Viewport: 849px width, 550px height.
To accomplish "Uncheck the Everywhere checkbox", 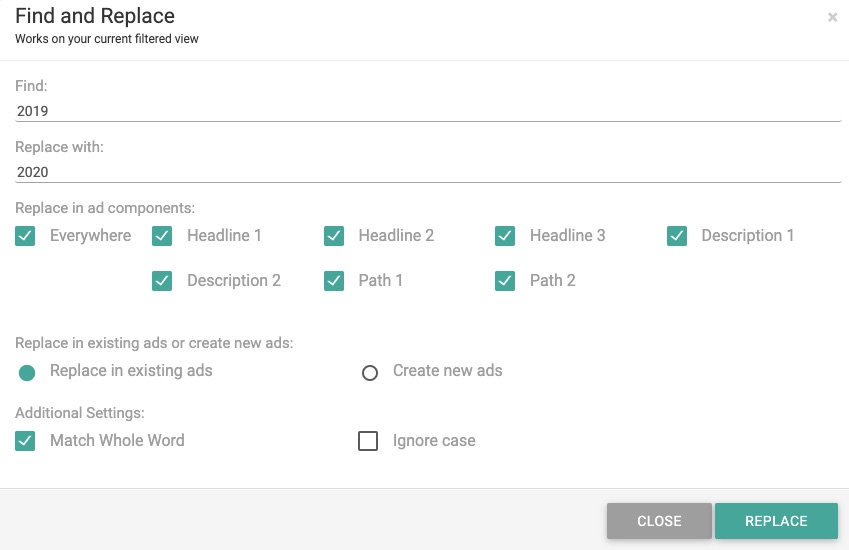I will point(25,236).
